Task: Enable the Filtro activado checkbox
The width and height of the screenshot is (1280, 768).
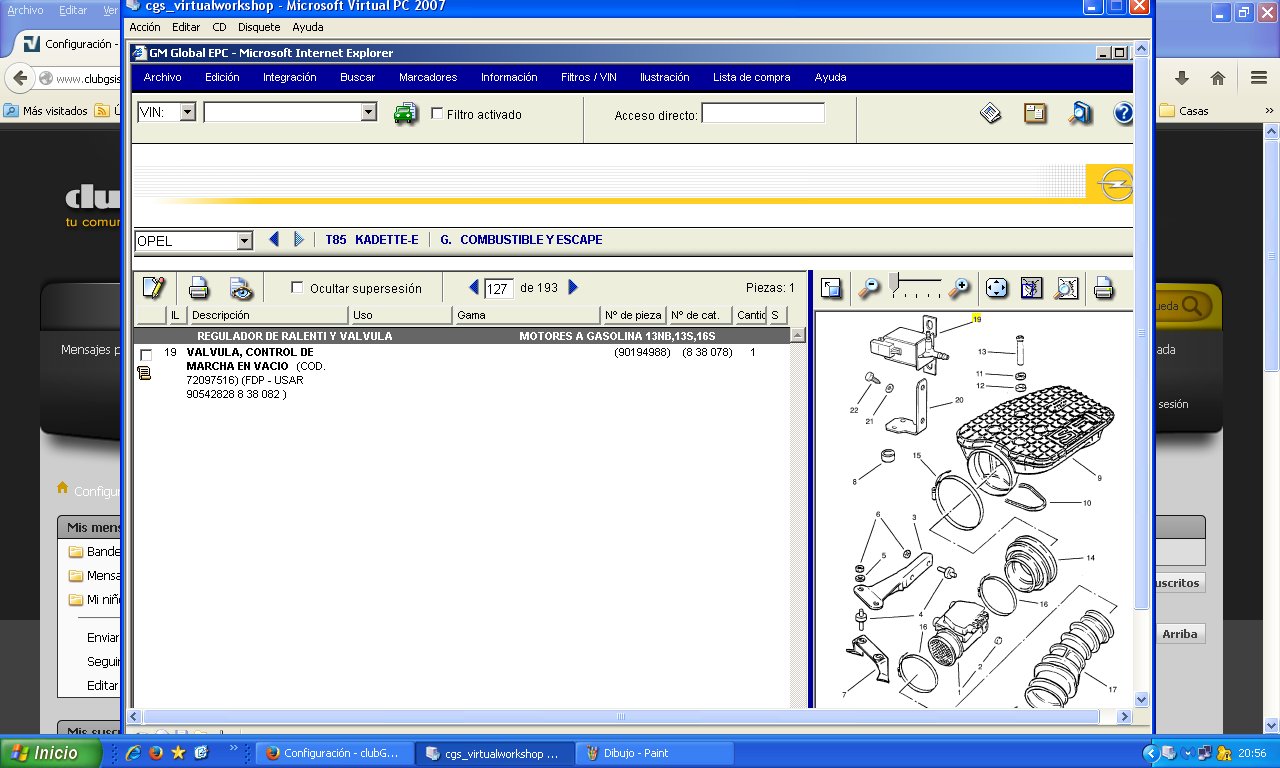Action: tap(437, 114)
